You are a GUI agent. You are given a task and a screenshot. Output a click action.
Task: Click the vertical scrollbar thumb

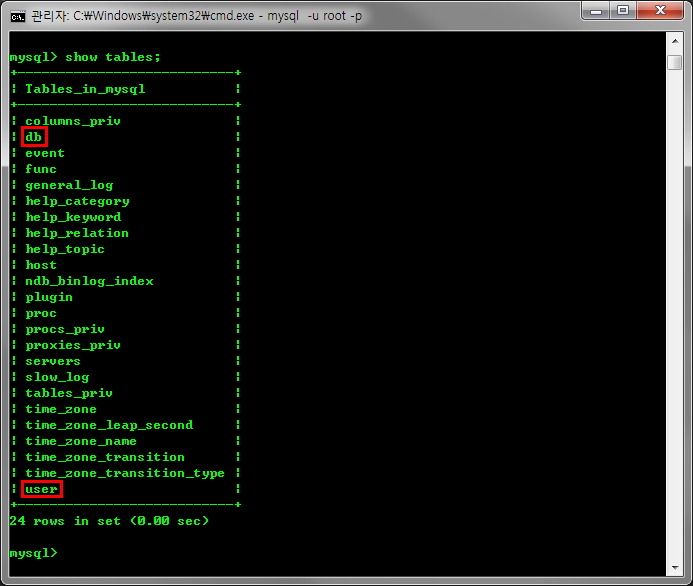(x=675, y=62)
